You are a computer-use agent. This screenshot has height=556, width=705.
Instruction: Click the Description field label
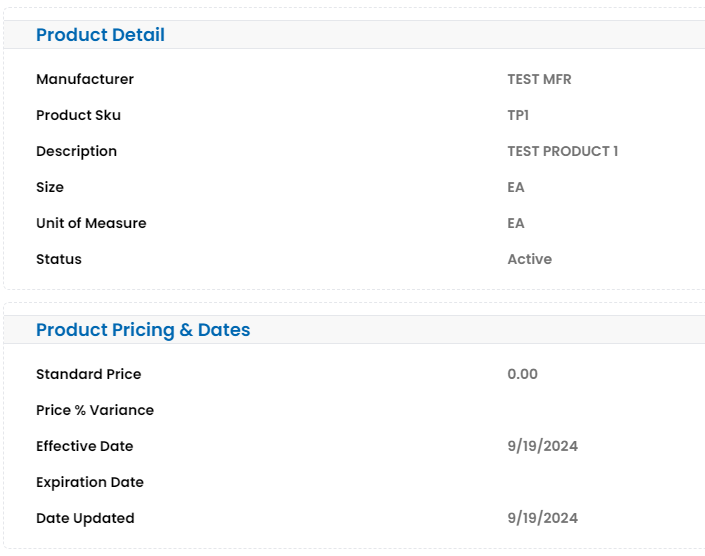tap(76, 151)
